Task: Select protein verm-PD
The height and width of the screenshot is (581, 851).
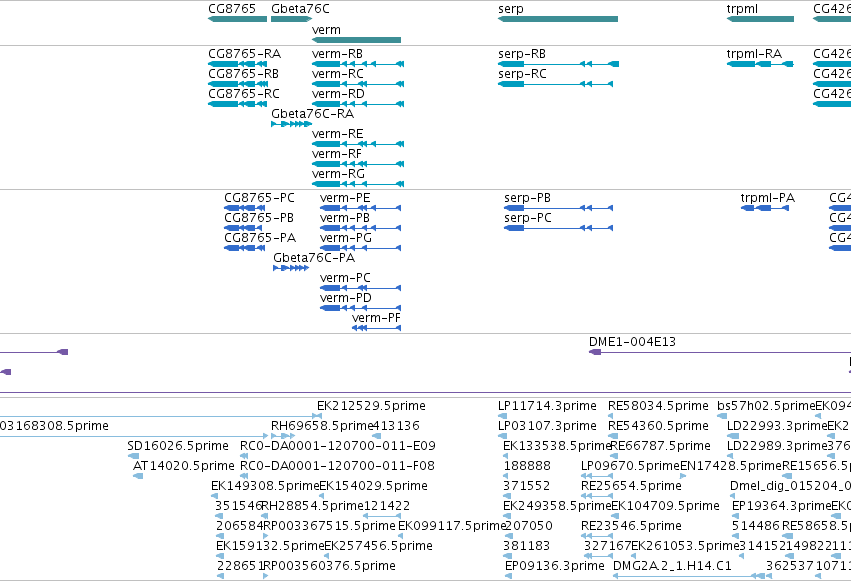Action: (x=360, y=308)
